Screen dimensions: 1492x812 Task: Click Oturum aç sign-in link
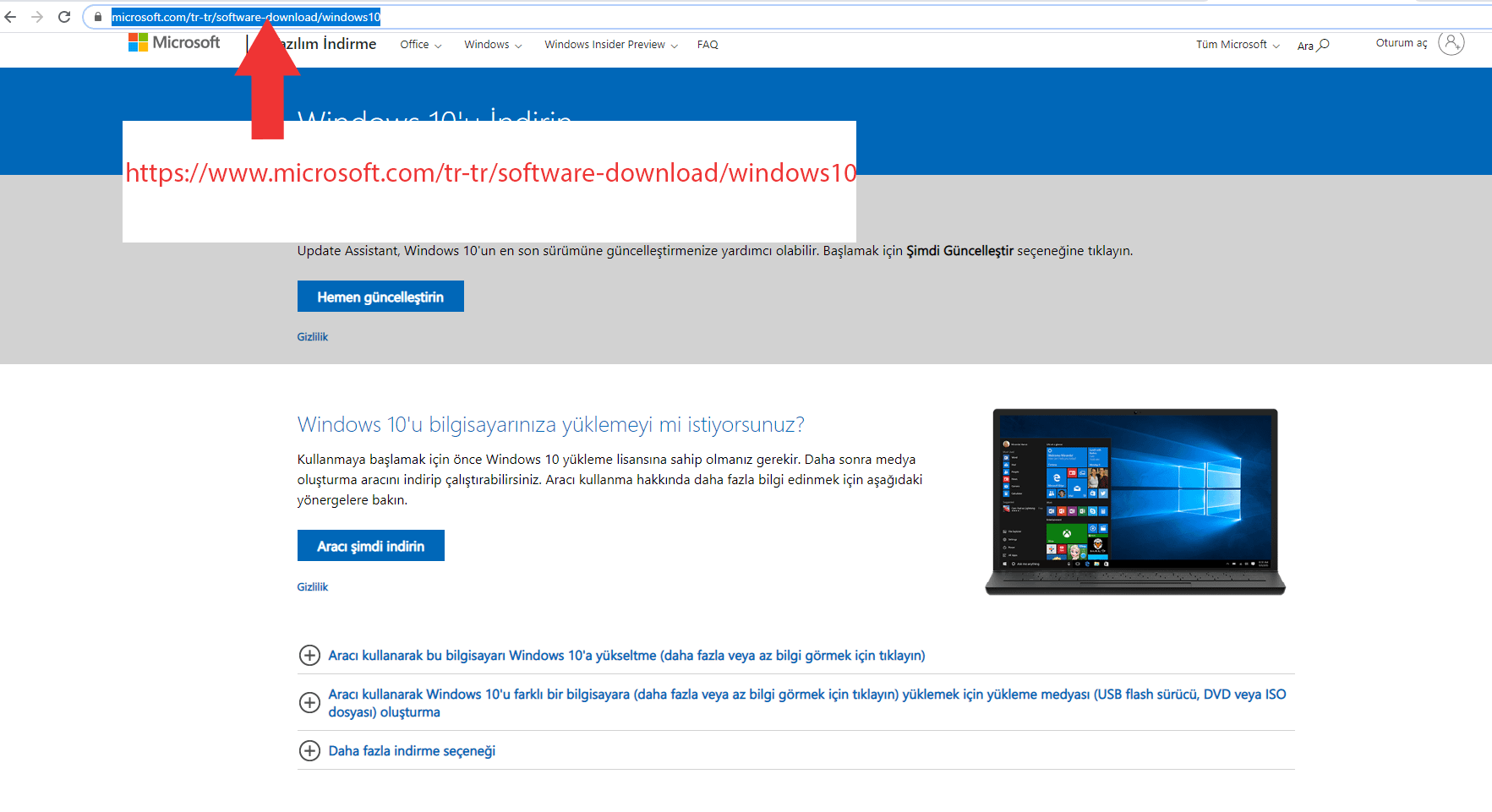[1401, 43]
